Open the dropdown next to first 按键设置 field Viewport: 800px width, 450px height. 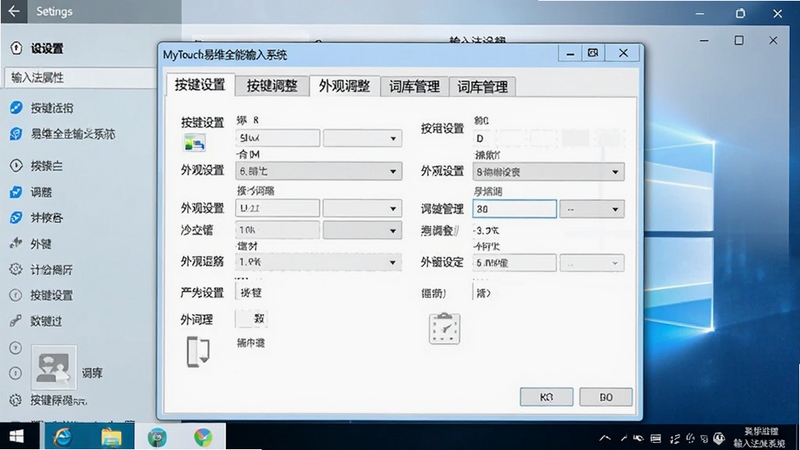pos(362,138)
